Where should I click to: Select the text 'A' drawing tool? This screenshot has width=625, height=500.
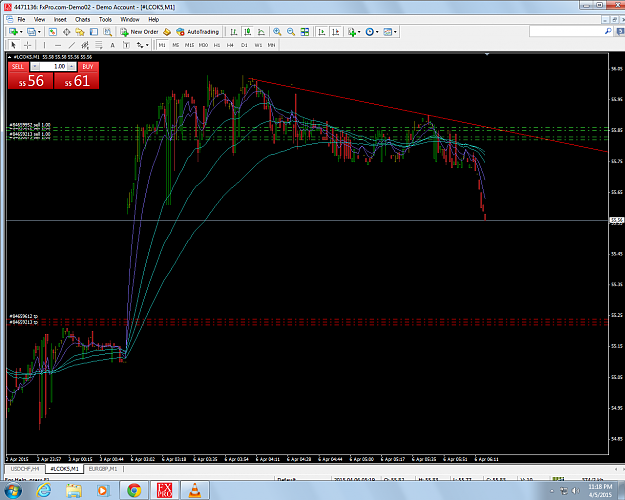(x=112, y=45)
